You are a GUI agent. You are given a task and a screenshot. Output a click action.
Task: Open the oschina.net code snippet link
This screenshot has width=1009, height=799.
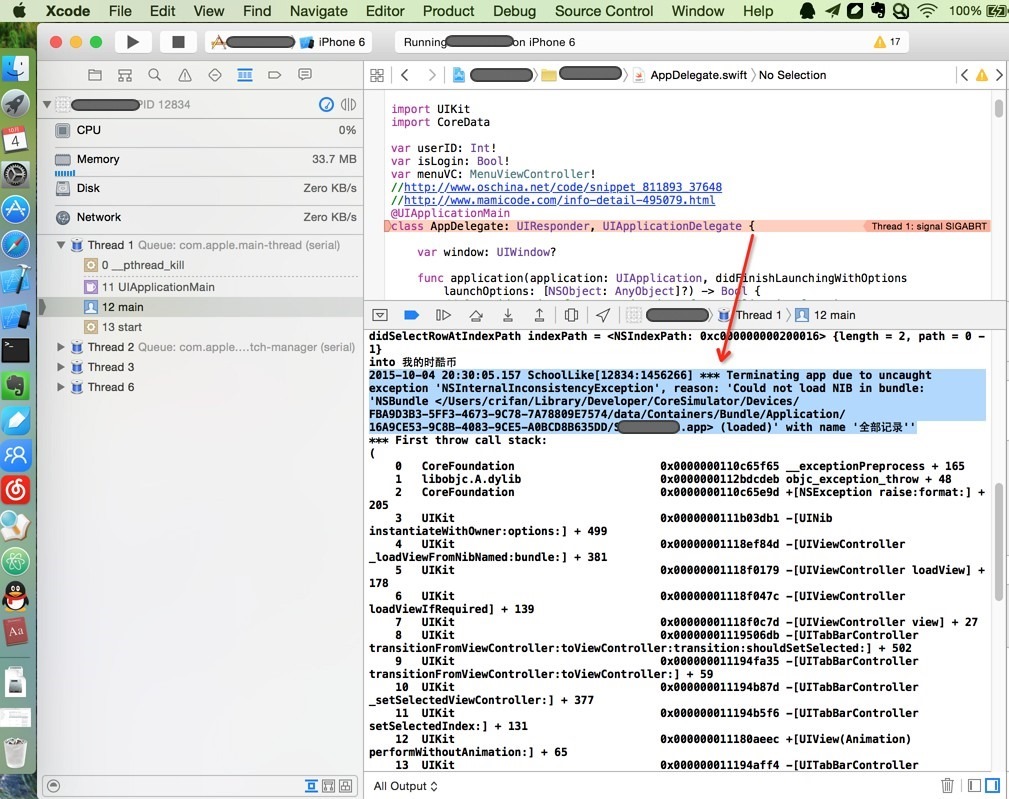click(562, 187)
